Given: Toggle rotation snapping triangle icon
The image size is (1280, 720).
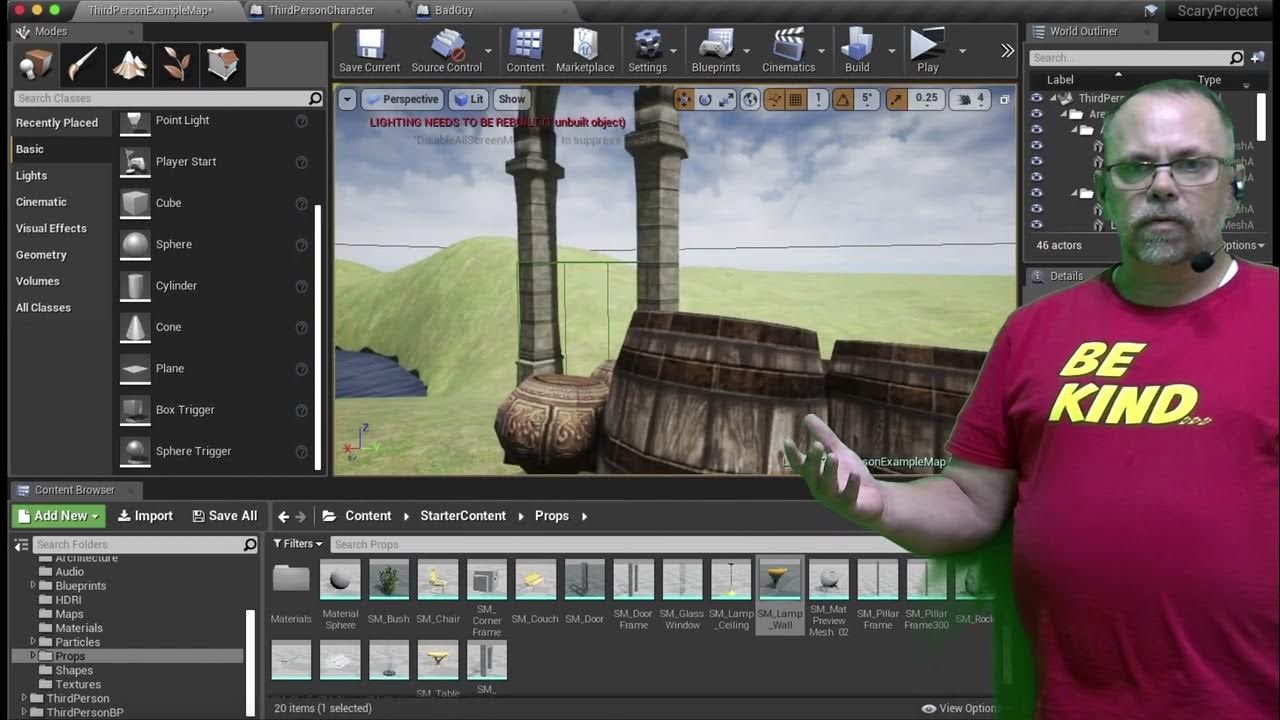Looking at the screenshot, I should tap(843, 99).
